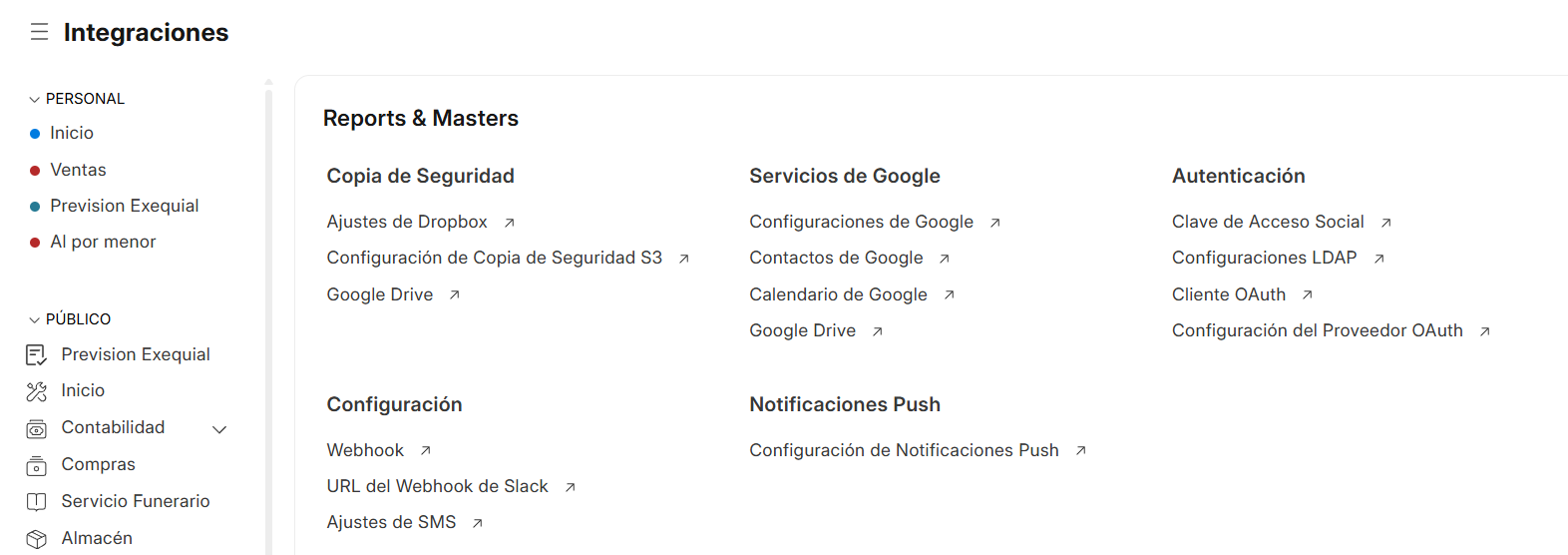Toggle the hamburger sidebar menu icon
Image resolution: width=1568 pixels, height=555 pixels.
[x=39, y=32]
